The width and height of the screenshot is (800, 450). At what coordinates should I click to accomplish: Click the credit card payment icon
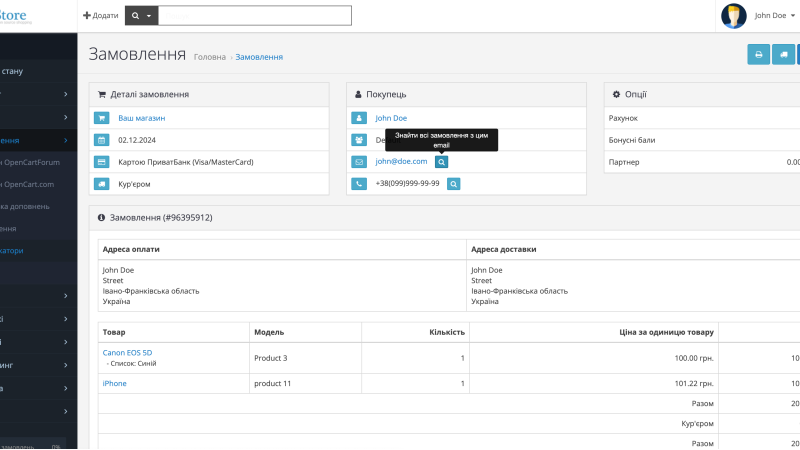[102, 162]
